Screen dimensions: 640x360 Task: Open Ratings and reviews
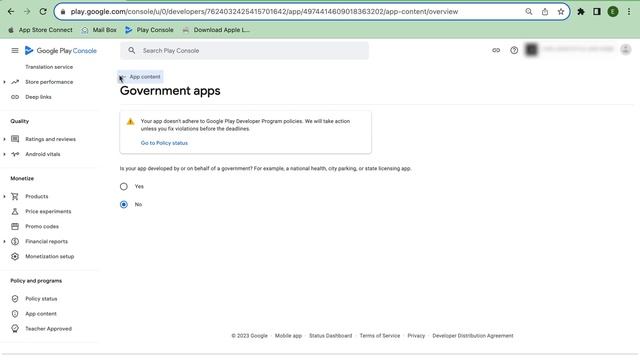click(50, 139)
